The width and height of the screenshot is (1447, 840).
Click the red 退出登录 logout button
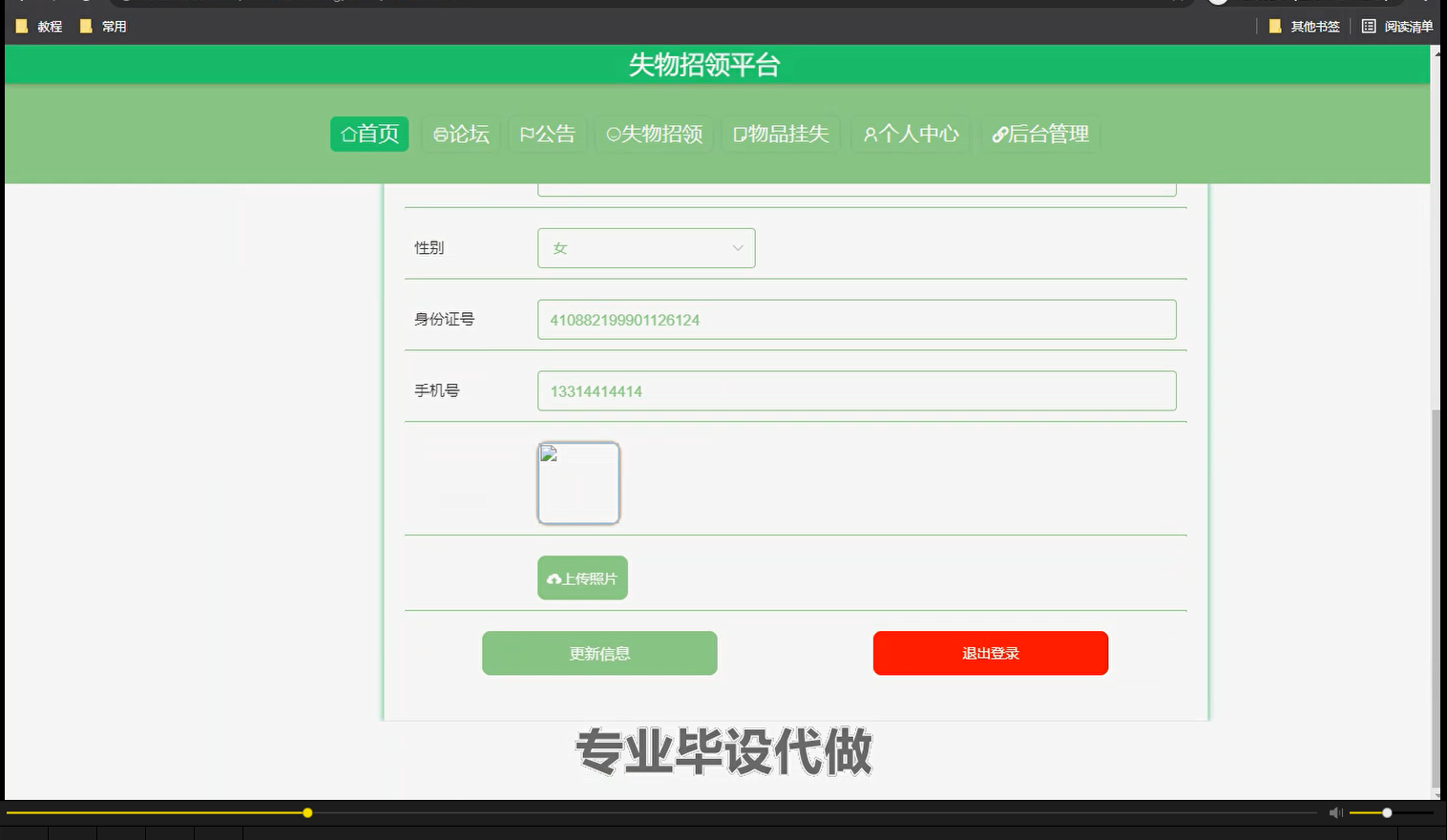(990, 653)
